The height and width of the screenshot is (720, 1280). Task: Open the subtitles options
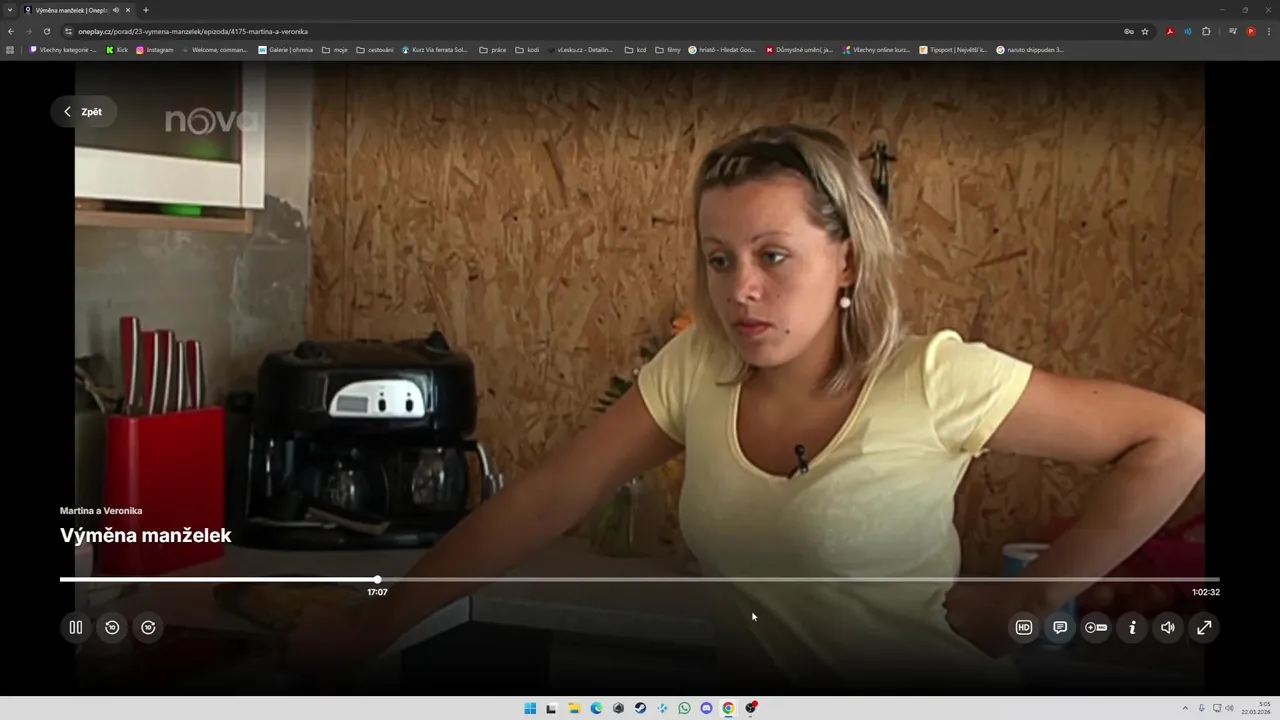[x=1060, y=627]
